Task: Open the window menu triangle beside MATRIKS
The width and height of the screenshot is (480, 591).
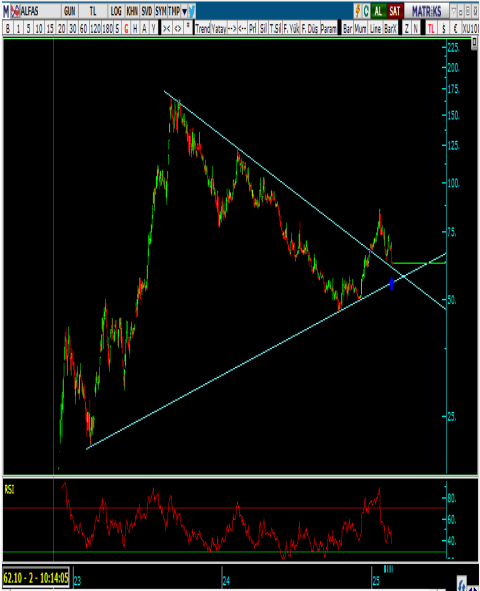Action: tap(454, 11)
